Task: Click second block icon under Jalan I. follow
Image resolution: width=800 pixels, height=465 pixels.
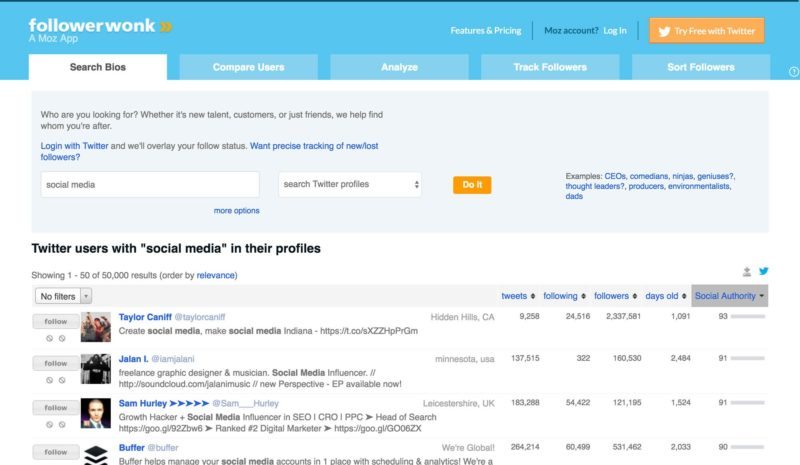Action: tap(62, 380)
